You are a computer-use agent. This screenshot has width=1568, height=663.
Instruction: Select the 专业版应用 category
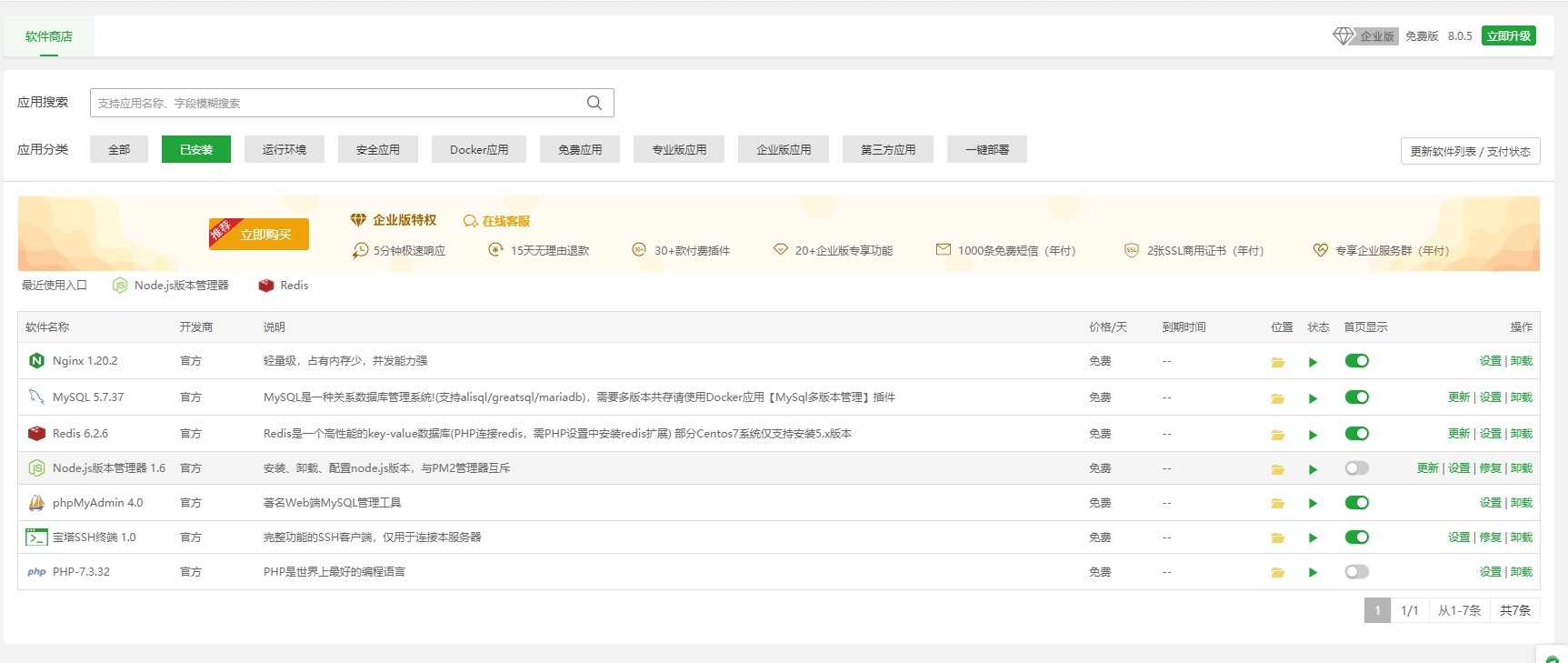(x=679, y=149)
